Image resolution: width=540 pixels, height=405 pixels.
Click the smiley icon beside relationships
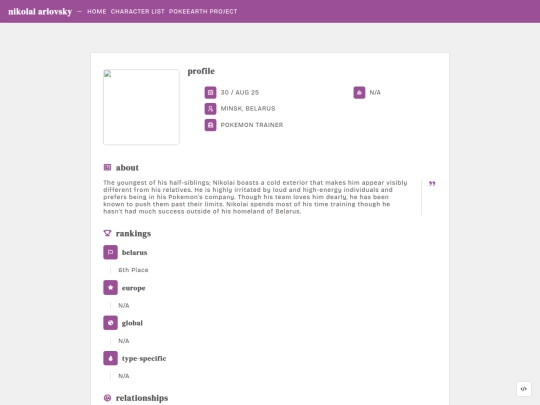107,398
